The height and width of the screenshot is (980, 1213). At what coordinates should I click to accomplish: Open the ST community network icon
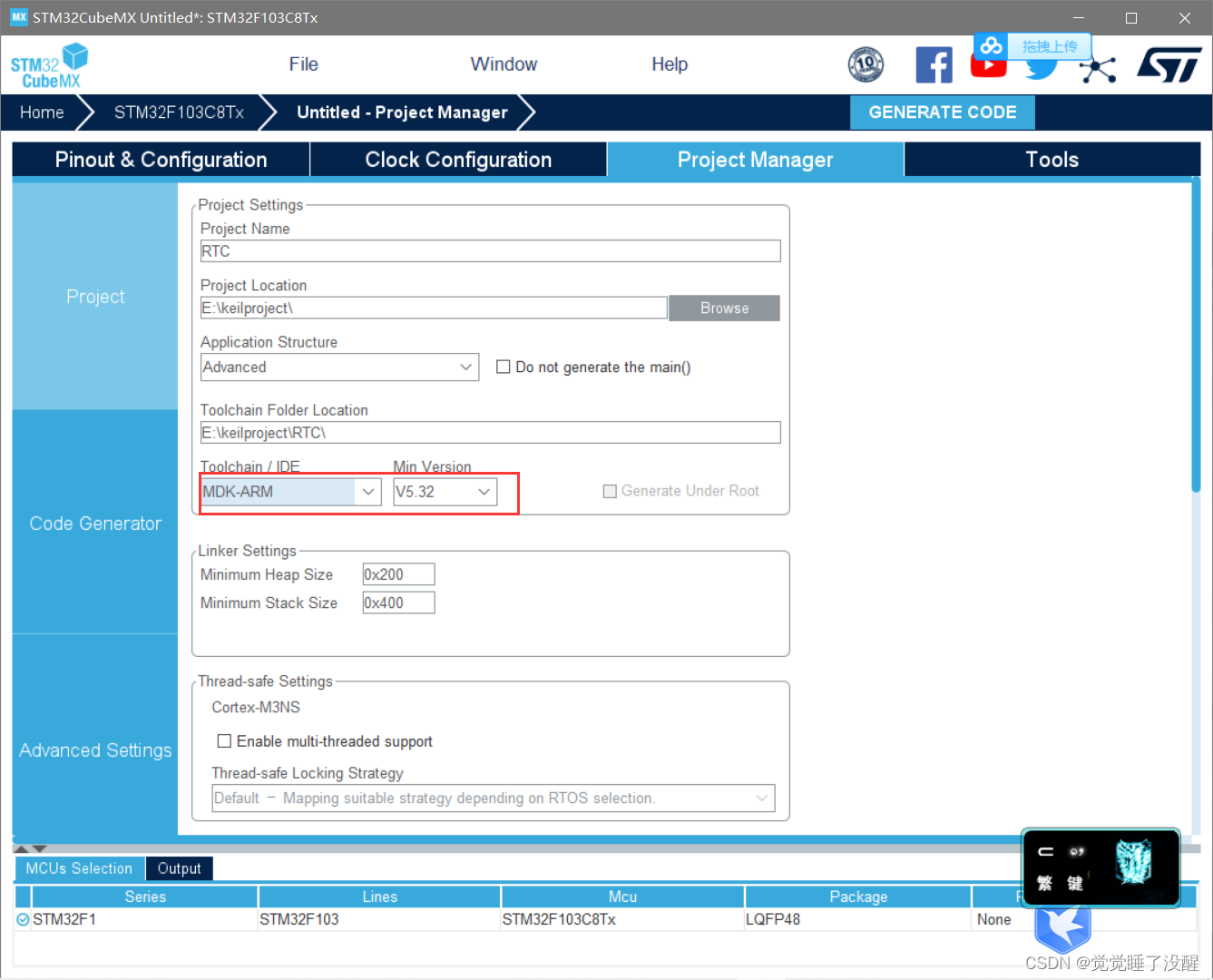1098,68
